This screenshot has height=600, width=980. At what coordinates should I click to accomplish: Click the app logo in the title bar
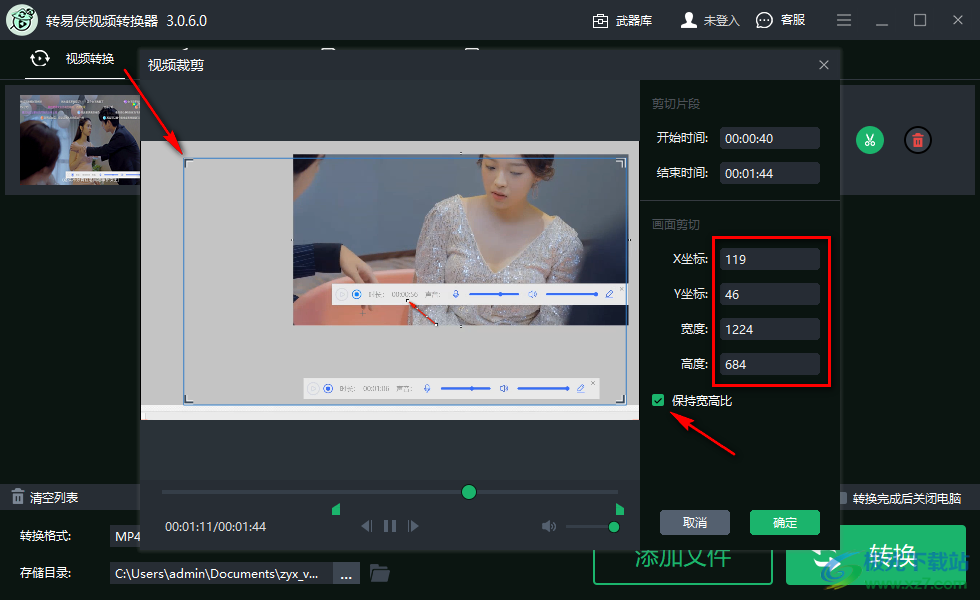coord(22,20)
